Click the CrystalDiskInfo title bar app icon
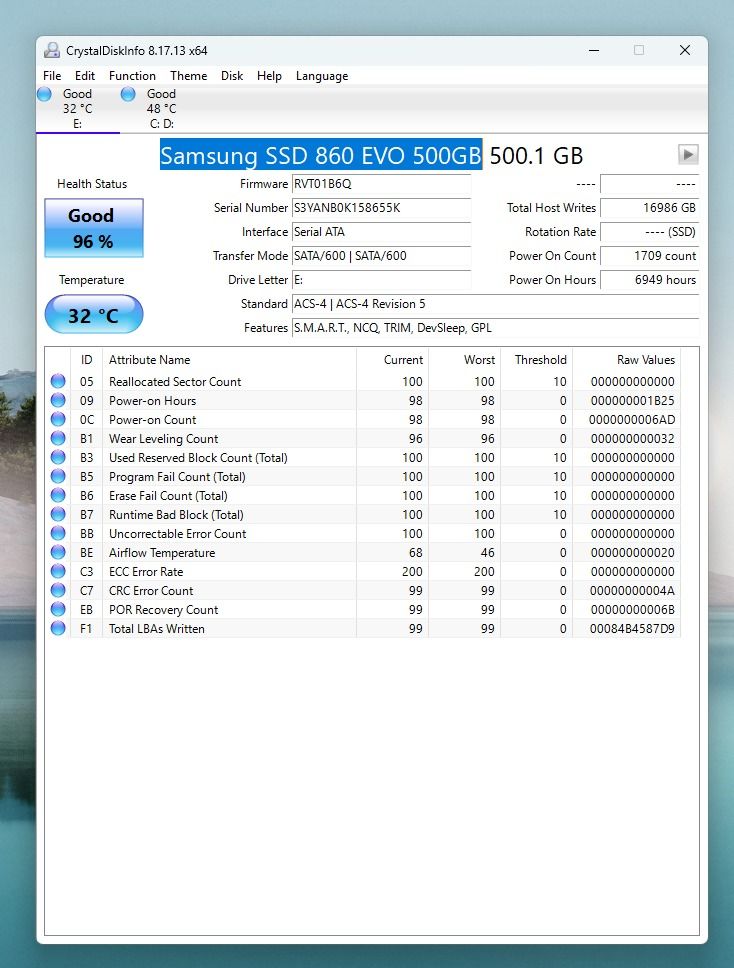 pyautogui.click(x=52, y=50)
